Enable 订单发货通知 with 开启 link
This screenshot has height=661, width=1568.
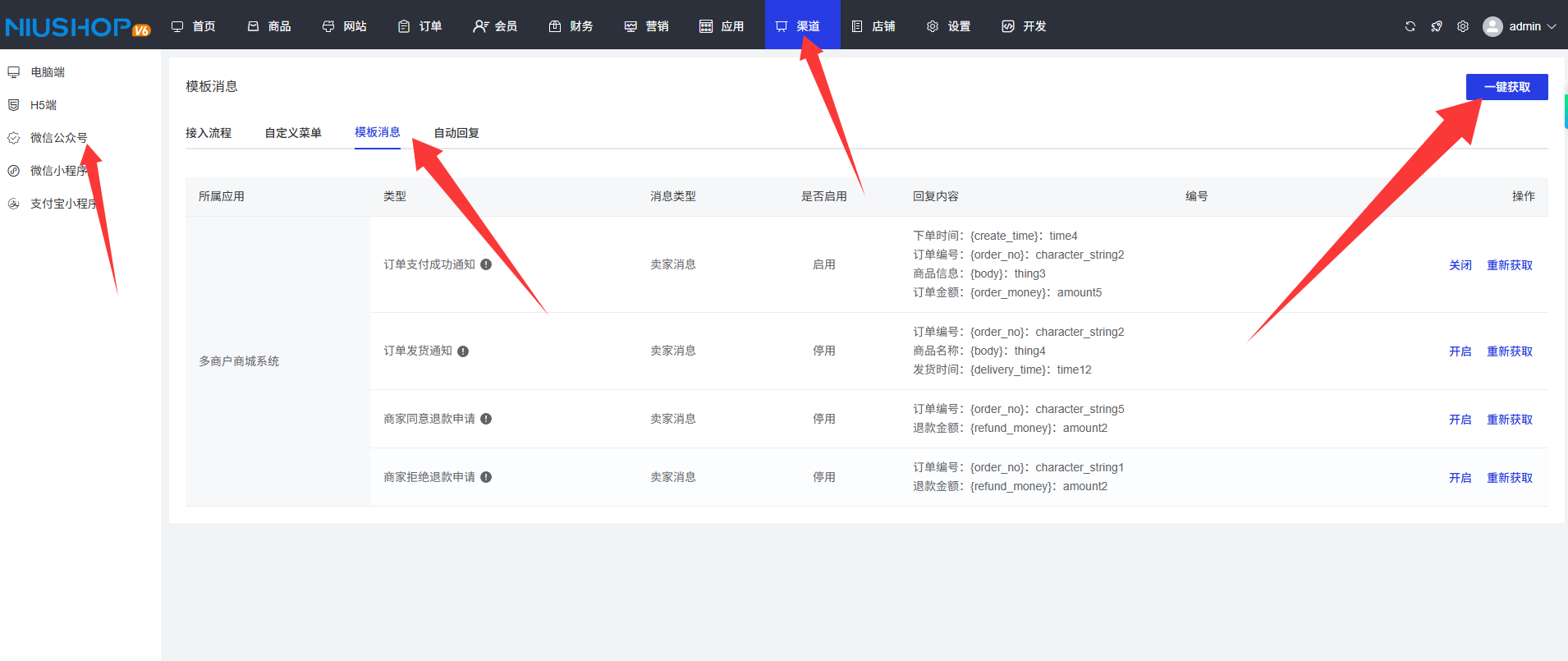1460,351
